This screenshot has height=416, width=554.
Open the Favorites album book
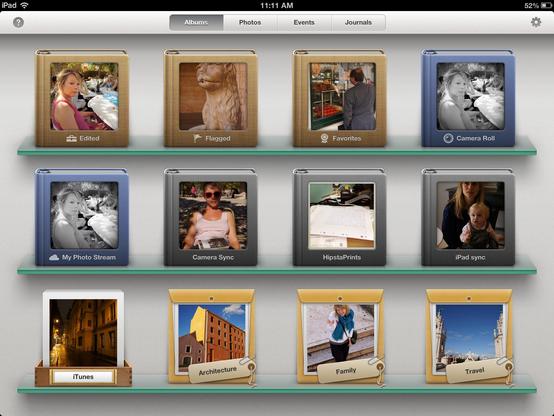[x=340, y=98]
